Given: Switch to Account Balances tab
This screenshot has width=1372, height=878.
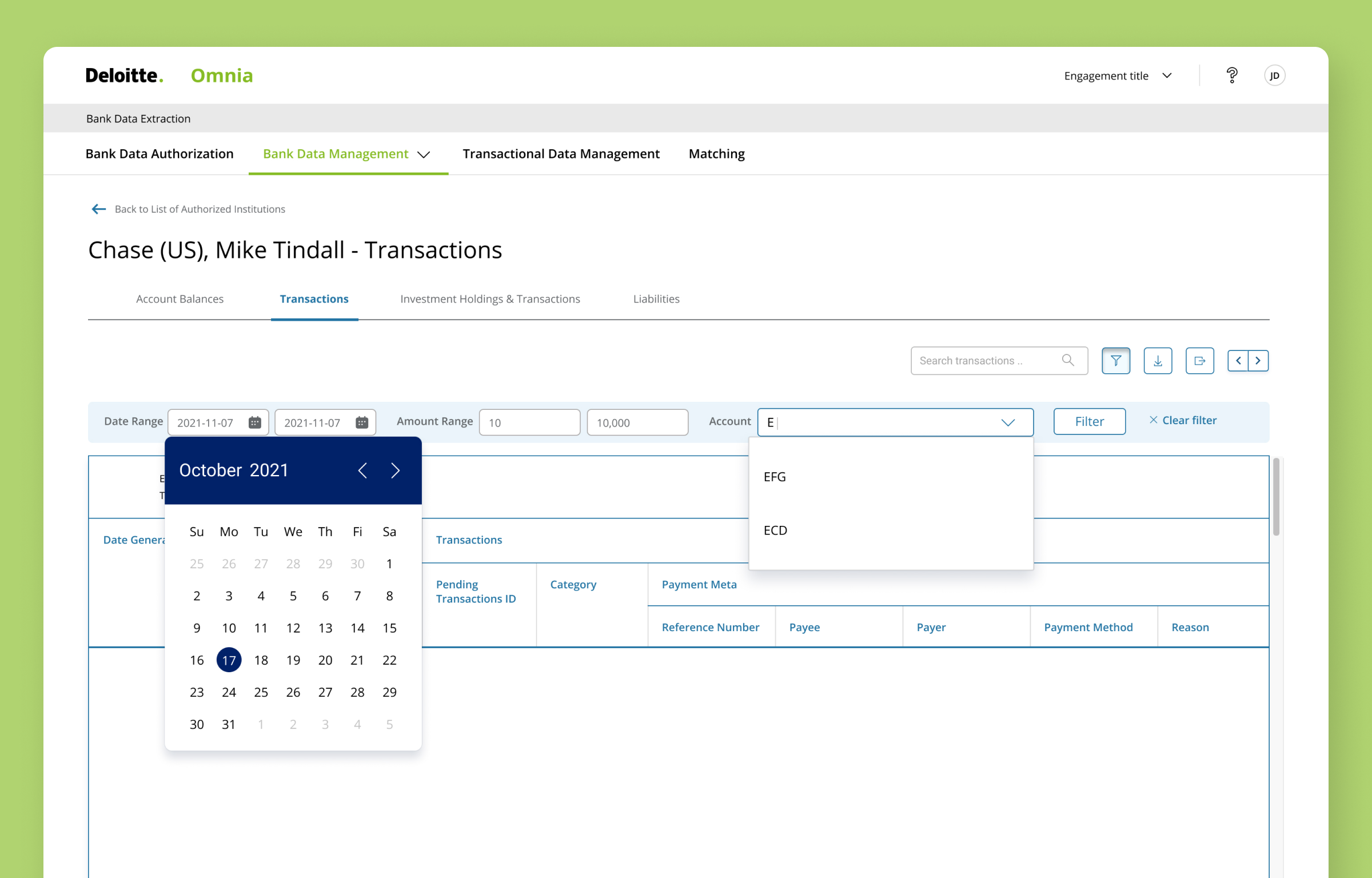Looking at the screenshot, I should point(180,299).
